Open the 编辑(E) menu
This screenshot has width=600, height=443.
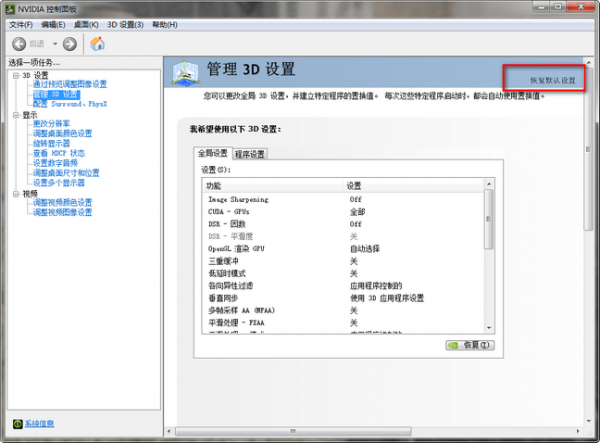53,25
